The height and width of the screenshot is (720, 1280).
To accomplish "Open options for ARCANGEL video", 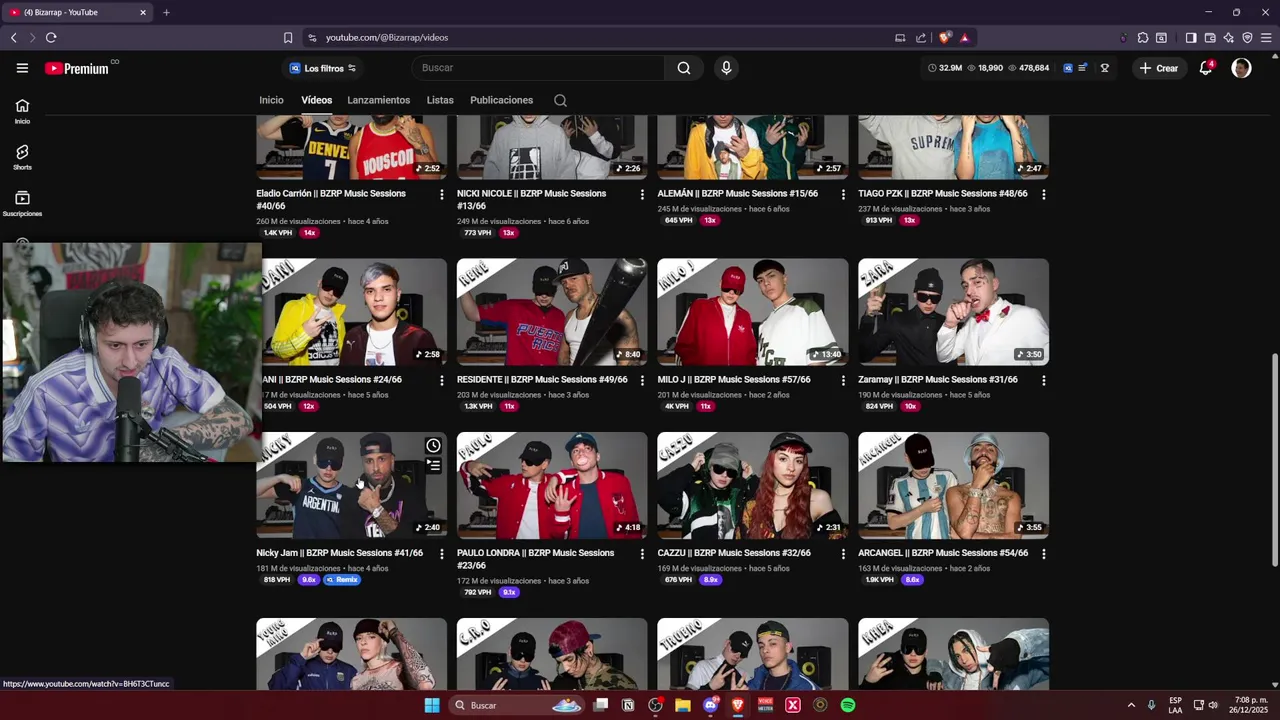I will (x=1044, y=553).
